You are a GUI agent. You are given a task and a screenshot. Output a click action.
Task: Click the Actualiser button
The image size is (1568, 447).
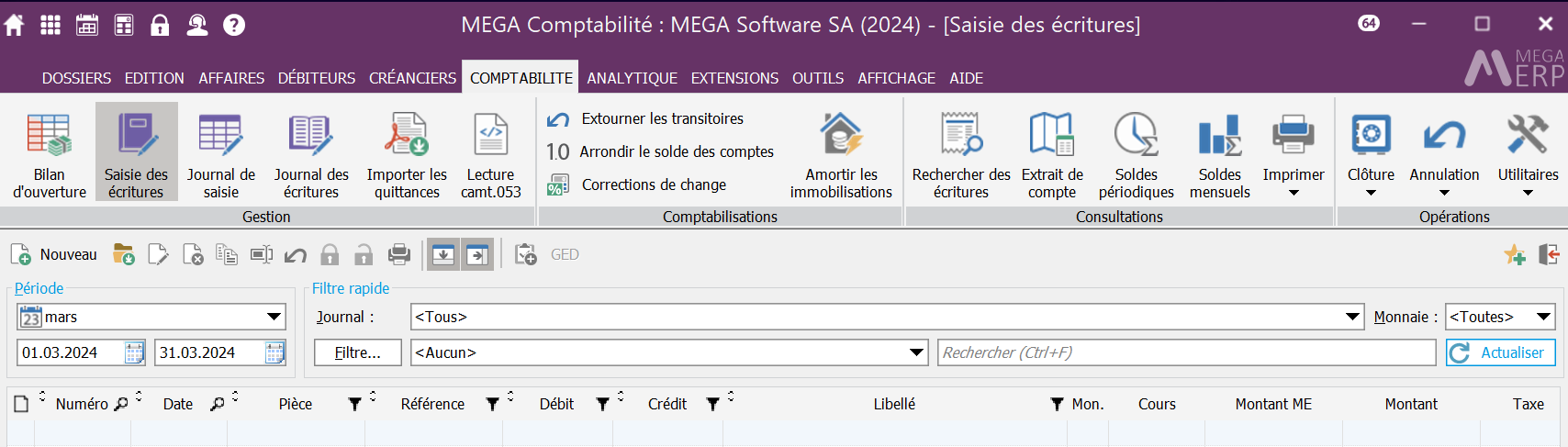coord(1501,352)
